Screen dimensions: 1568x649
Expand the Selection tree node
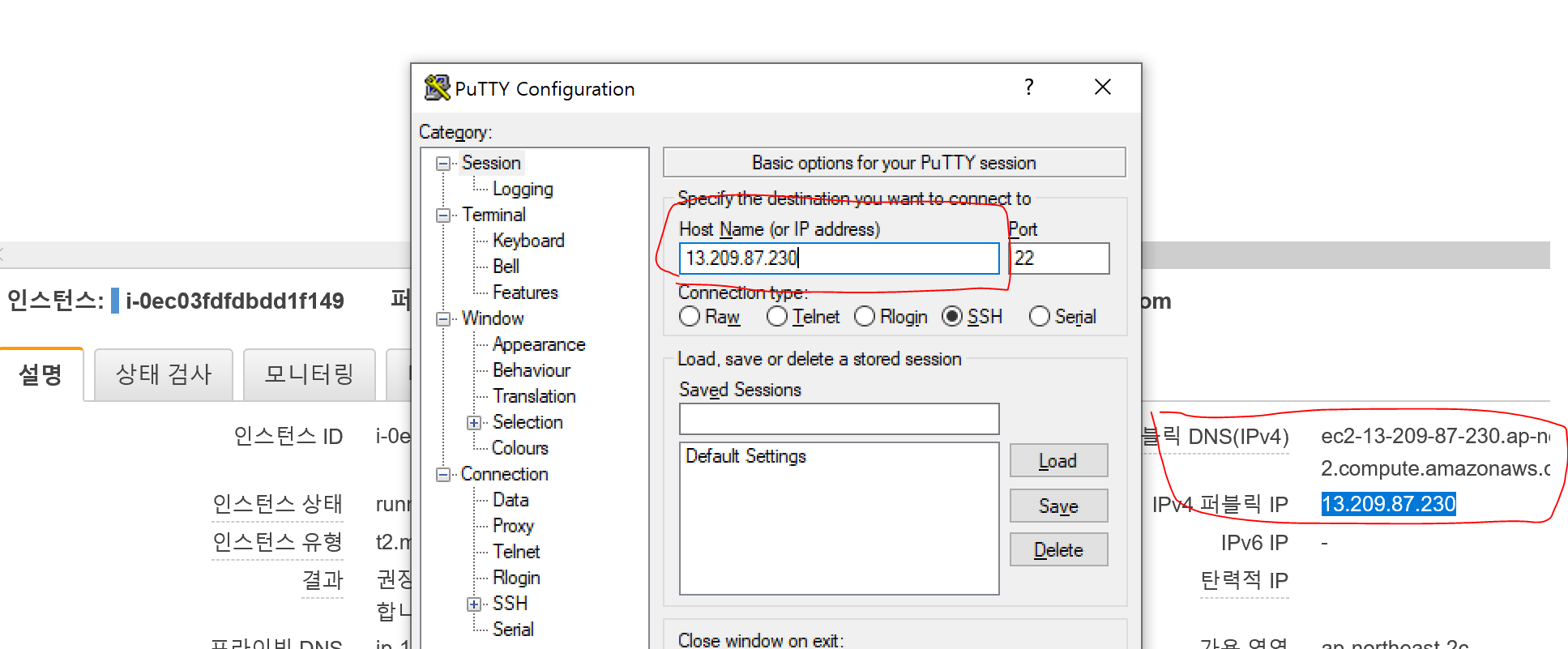pyautogui.click(x=474, y=423)
